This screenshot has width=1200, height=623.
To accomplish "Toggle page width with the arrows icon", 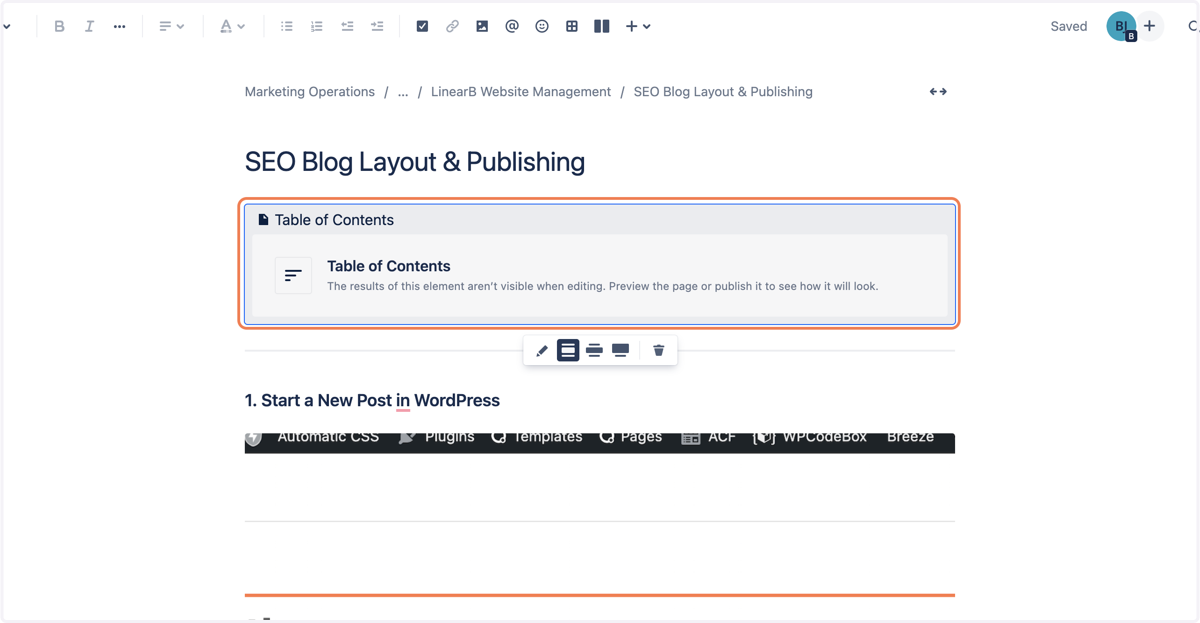I will pos(938,91).
